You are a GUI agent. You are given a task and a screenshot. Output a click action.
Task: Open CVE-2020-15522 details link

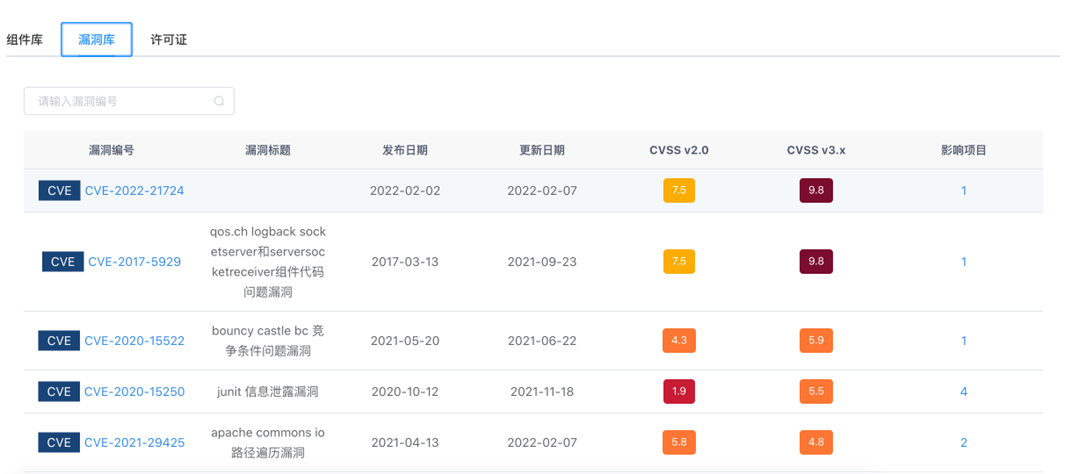134,341
